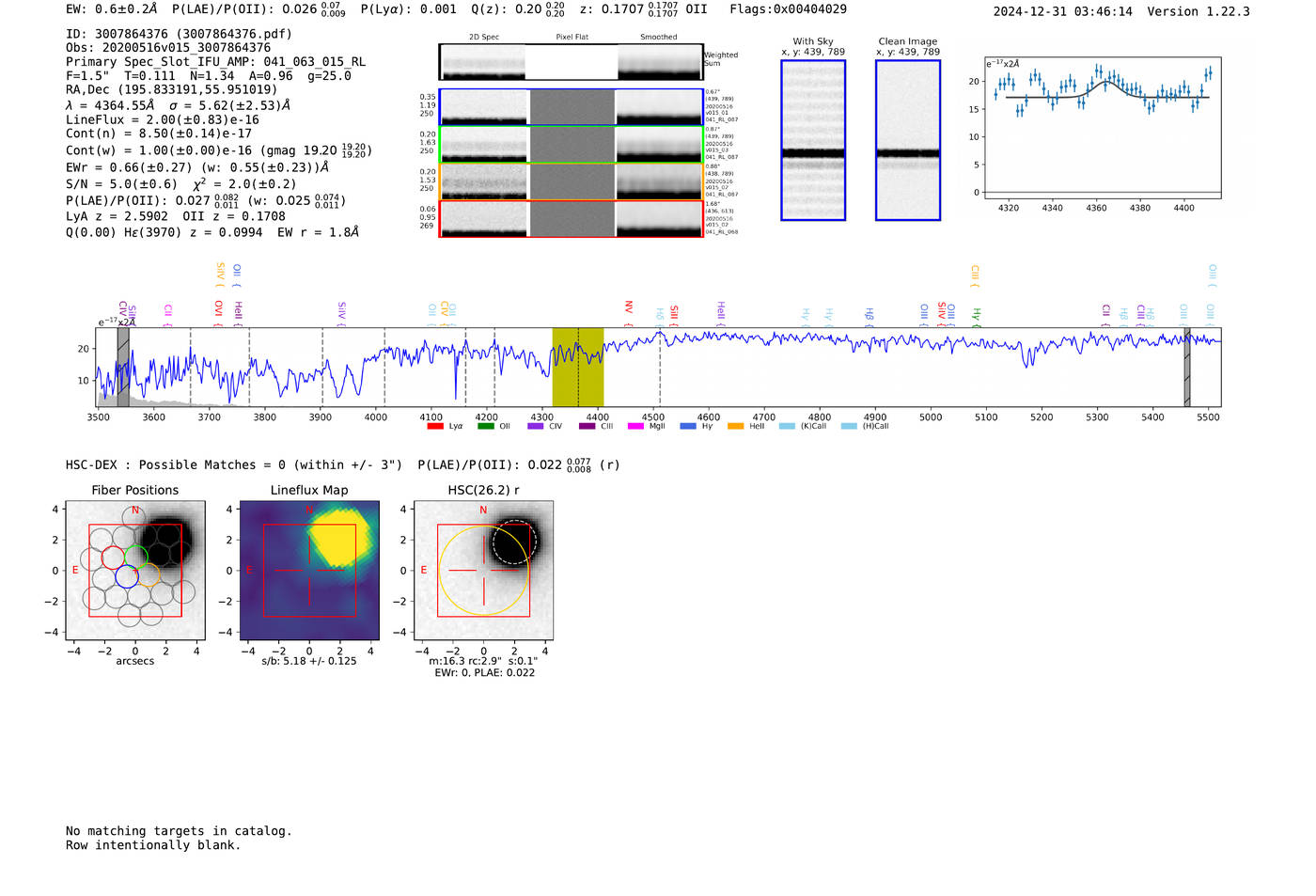Open the Lineflux Map image
1316x896 pixels.
309,571
